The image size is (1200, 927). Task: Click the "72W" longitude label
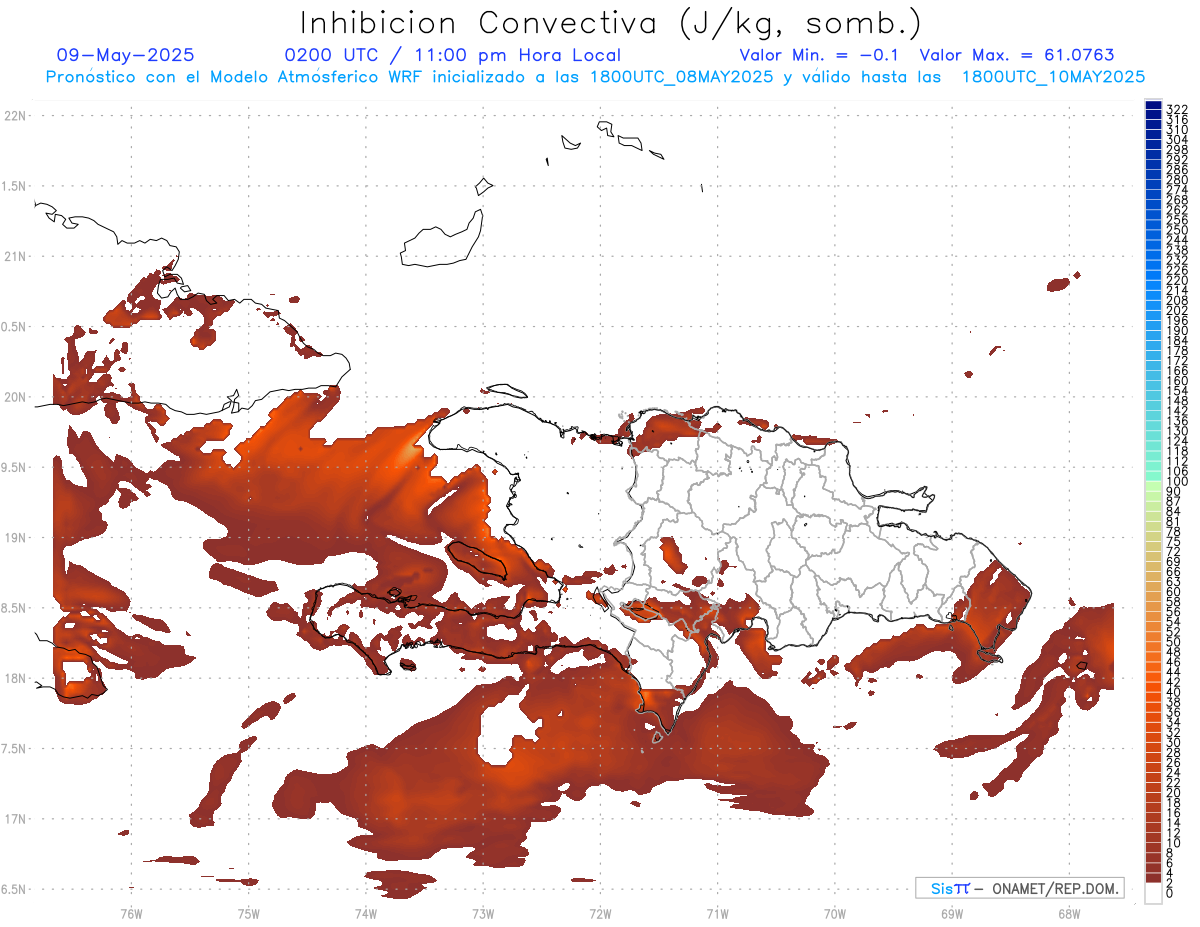coord(600,912)
